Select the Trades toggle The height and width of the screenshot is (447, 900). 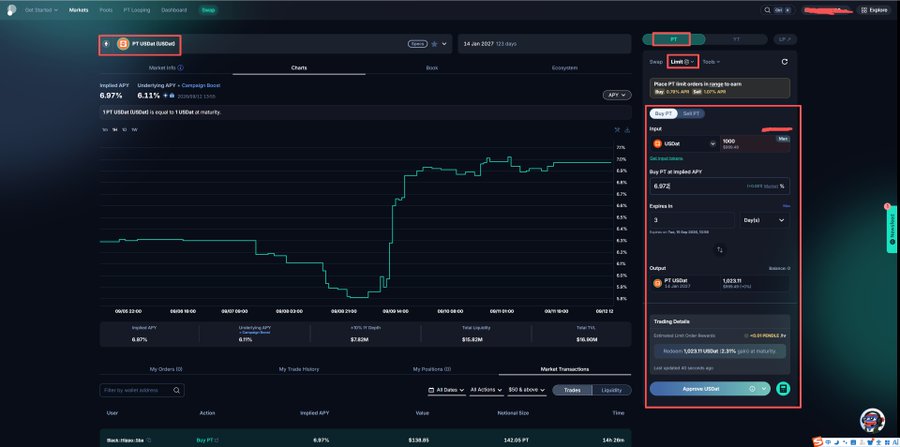572,390
